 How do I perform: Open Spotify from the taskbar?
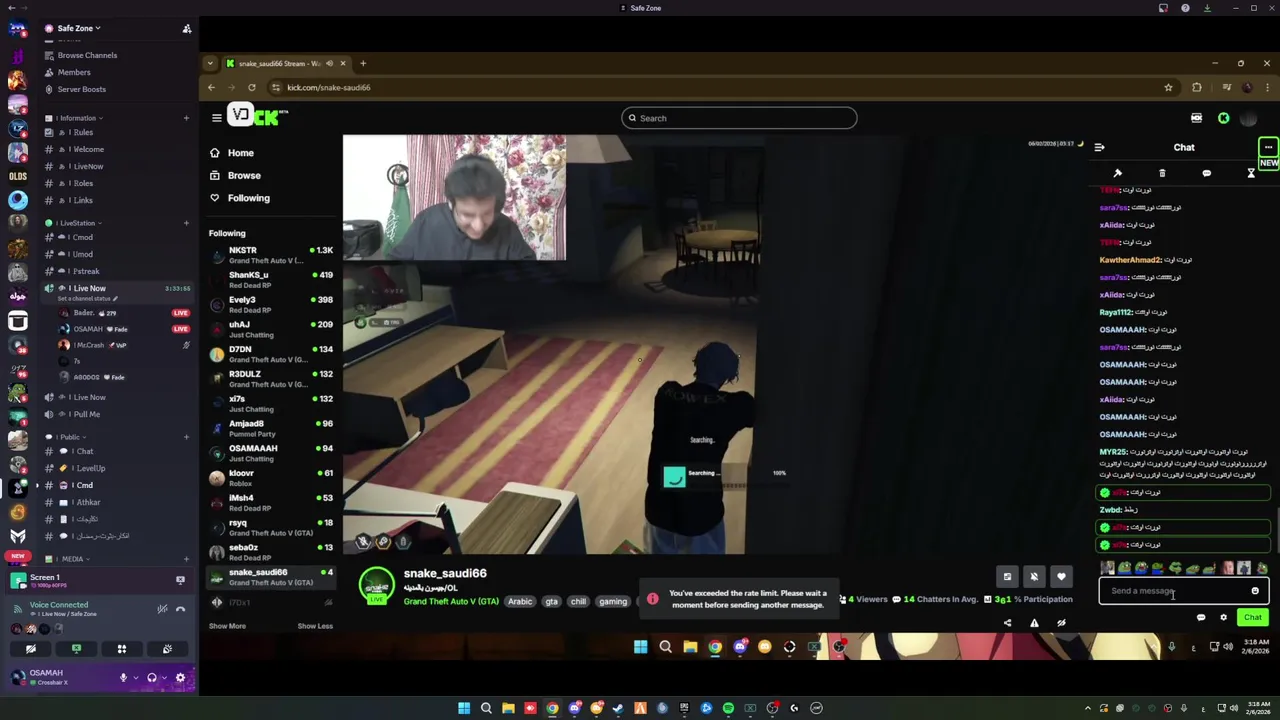[x=728, y=708]
